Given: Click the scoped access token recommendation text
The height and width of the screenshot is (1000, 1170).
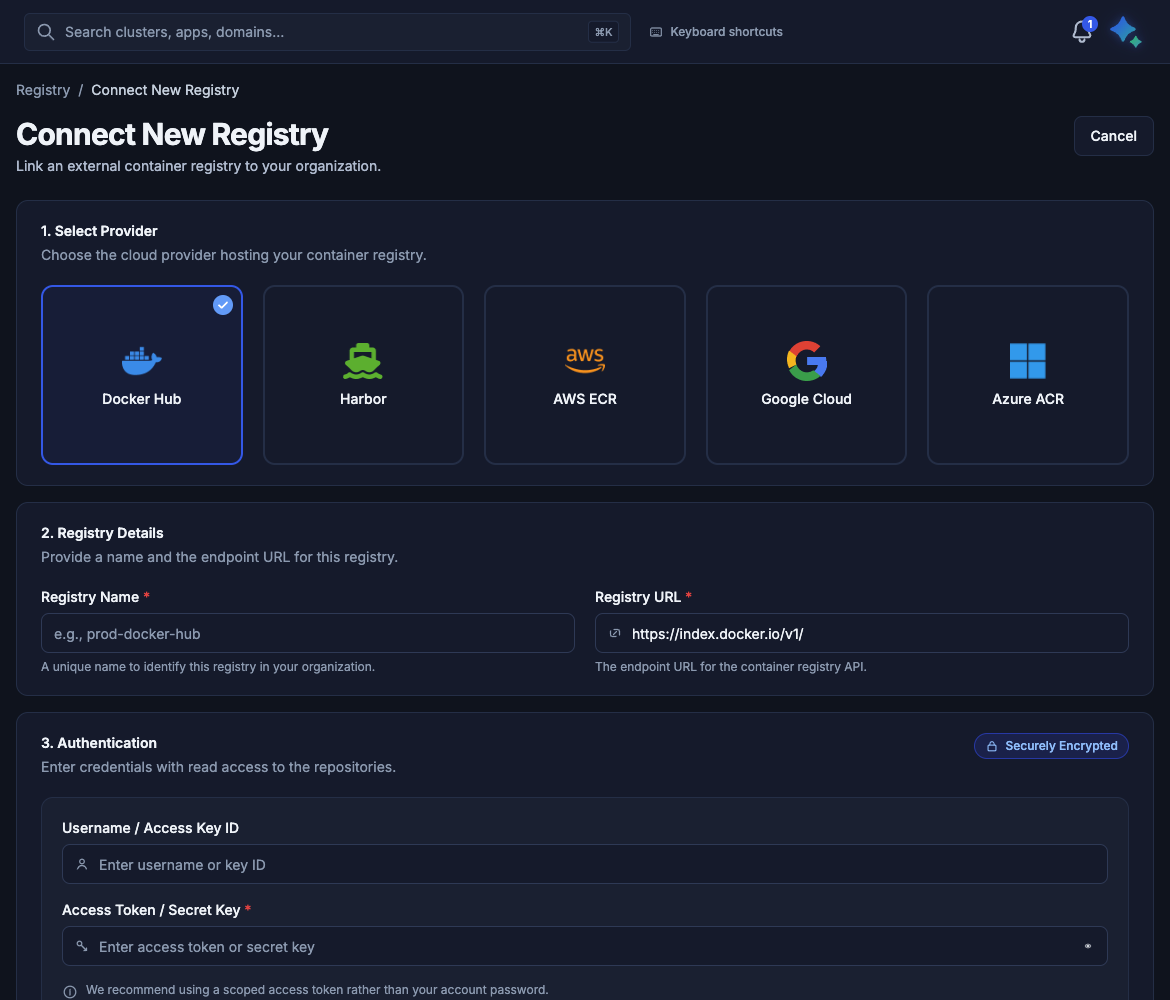Looking at the screenshot, I should click(x=317, y=990).
